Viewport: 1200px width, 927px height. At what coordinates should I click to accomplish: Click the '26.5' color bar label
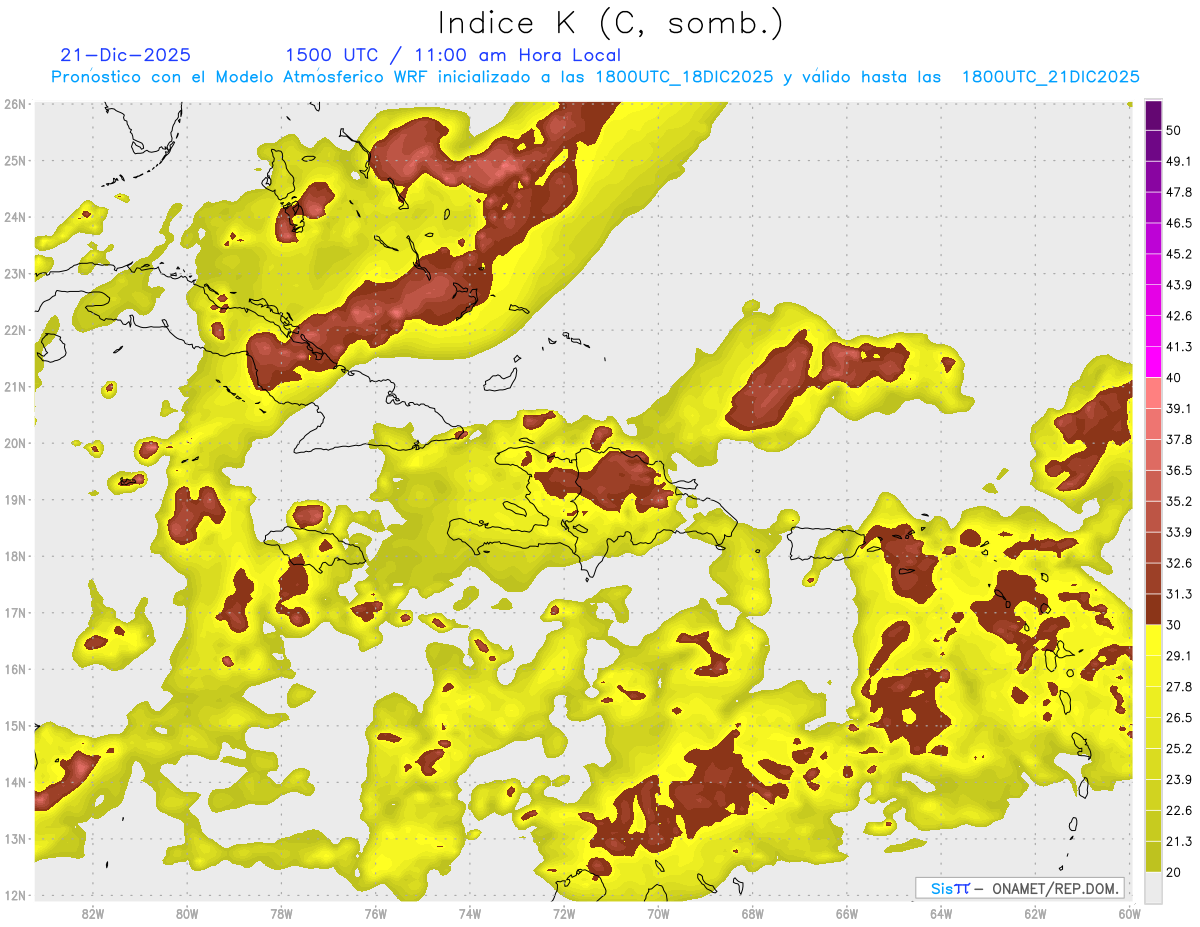pos(1179,718)
